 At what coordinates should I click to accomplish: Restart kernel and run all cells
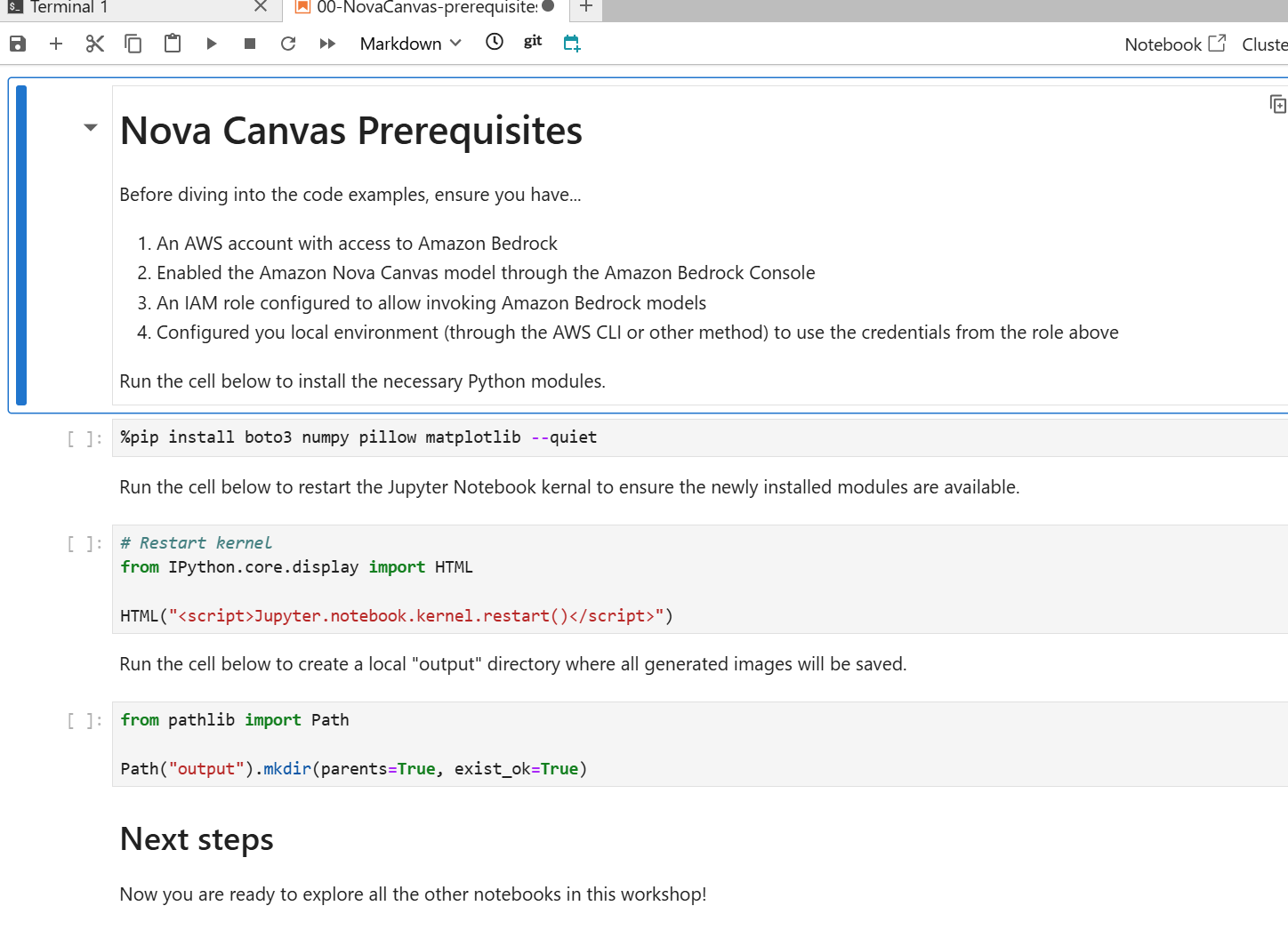pos(327,44)
